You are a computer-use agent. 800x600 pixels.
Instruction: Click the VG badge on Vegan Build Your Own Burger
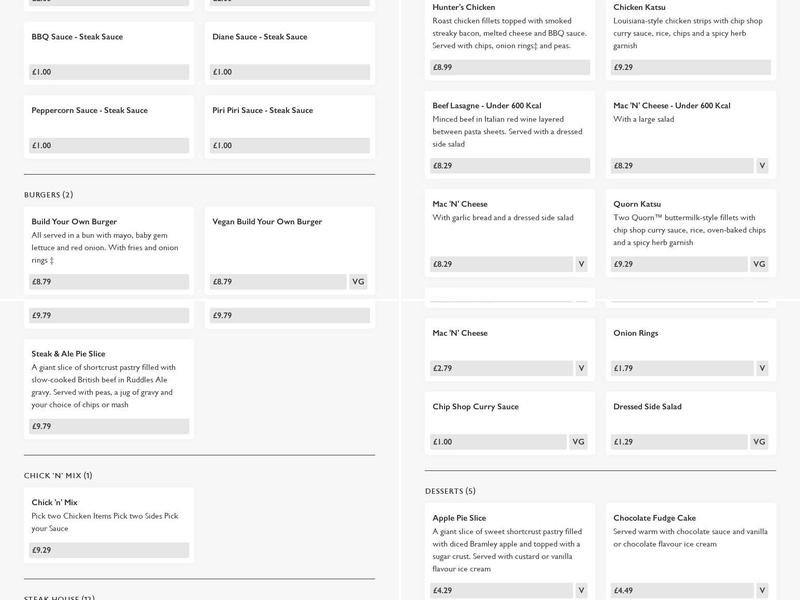coord(358,282)
